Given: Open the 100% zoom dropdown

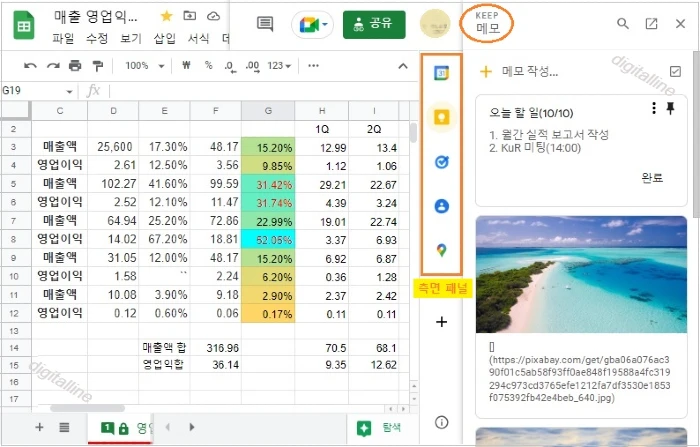Looking at the screenshot, I should point(145,66).
